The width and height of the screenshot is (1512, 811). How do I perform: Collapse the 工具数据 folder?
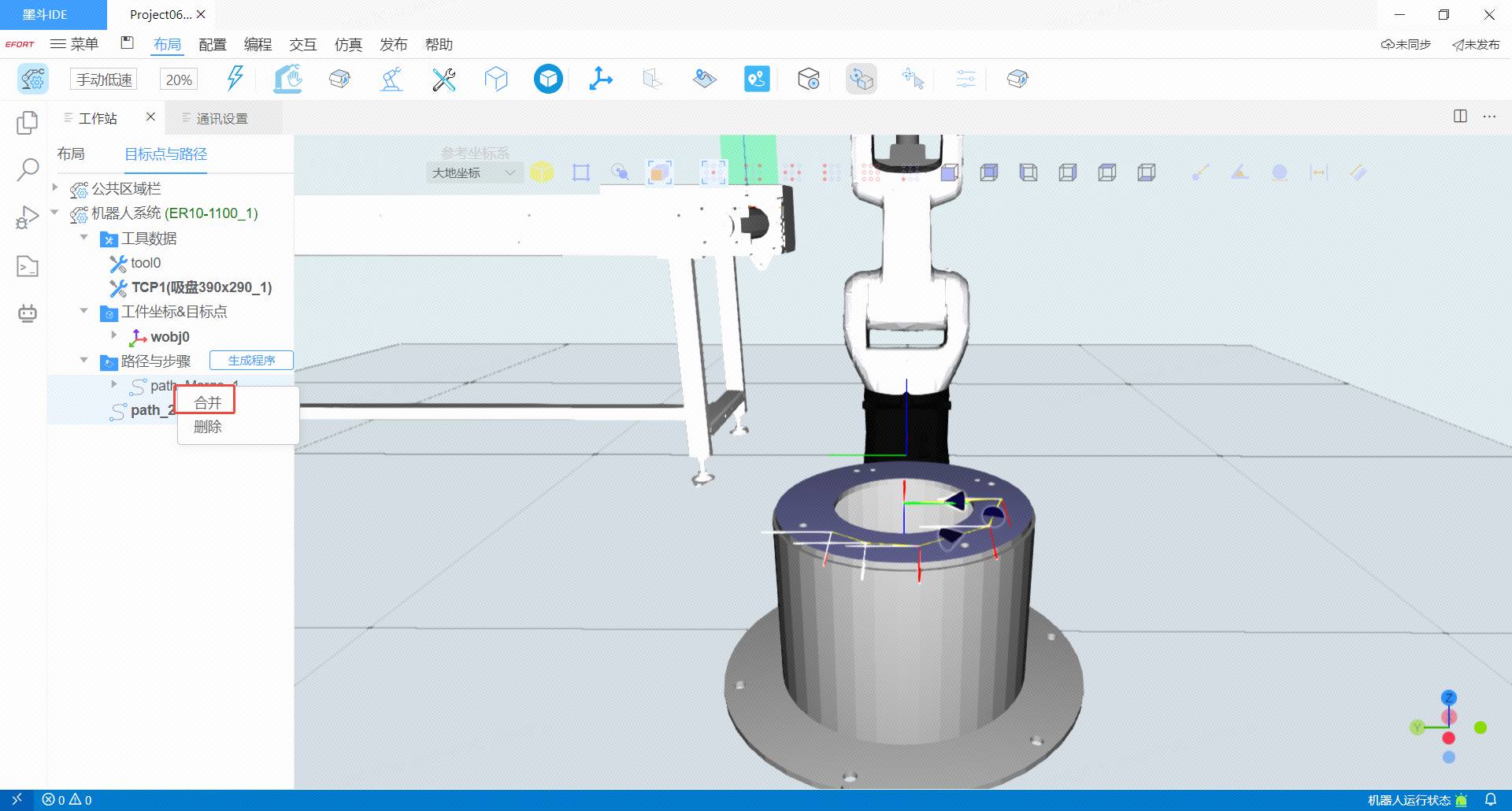coord(84,237)
